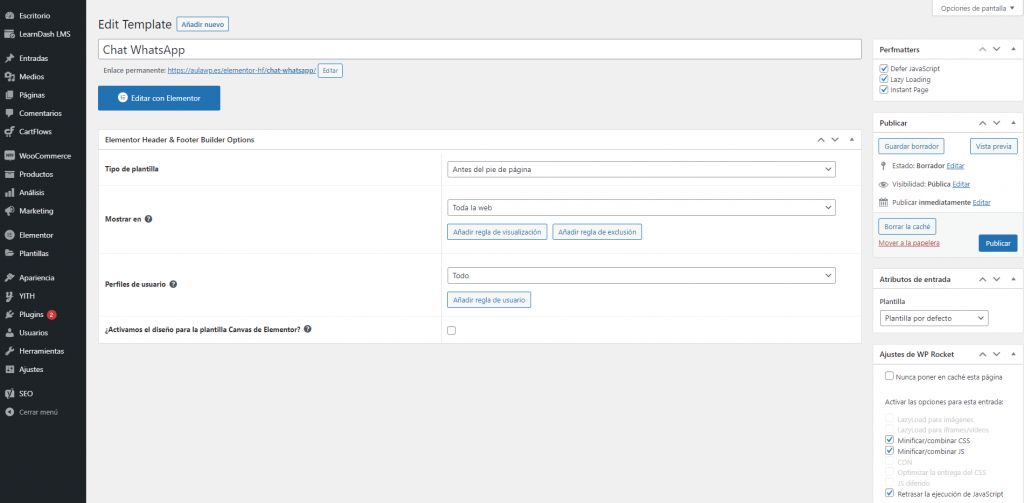The width and height of the screenshot is (1024, 503).
Task: Click the Herramientas wrench icon
Action: pyautogui.click(x=9, y=351)
